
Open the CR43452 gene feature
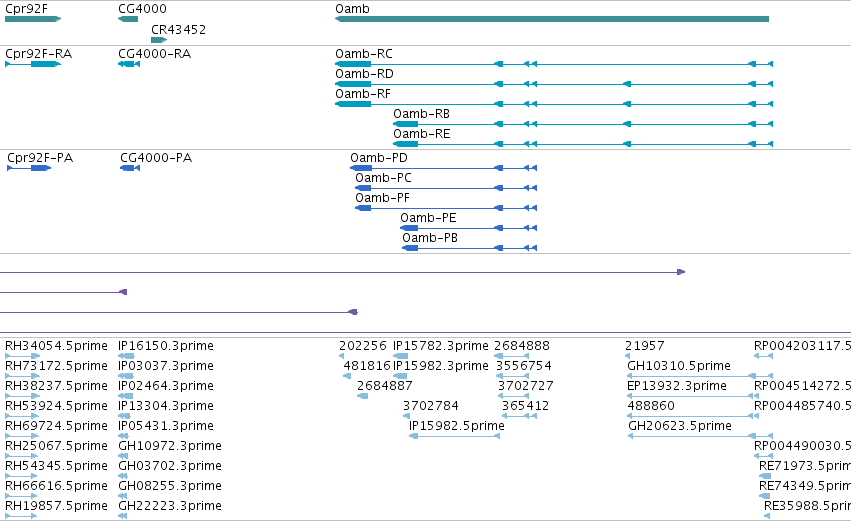click(x=159, y=40)
